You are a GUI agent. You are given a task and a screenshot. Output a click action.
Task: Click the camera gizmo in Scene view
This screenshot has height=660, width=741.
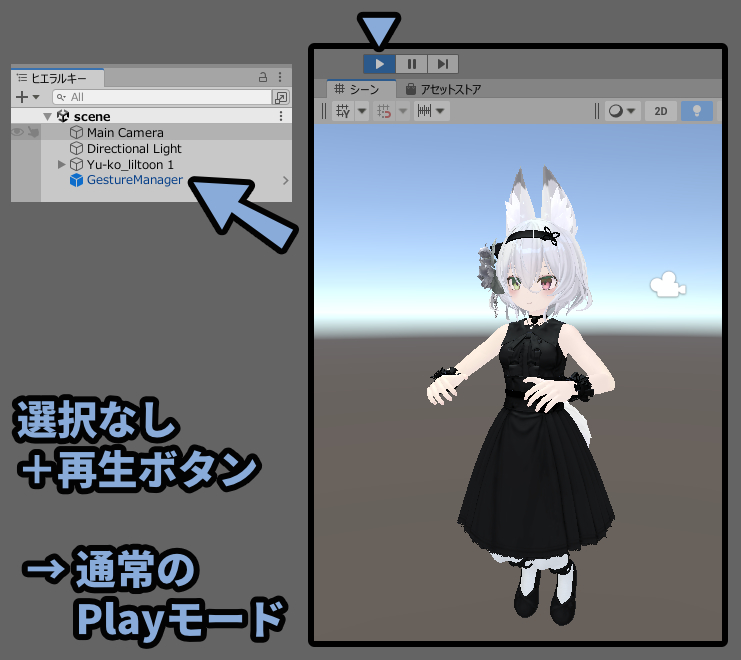tap(668, 284)
